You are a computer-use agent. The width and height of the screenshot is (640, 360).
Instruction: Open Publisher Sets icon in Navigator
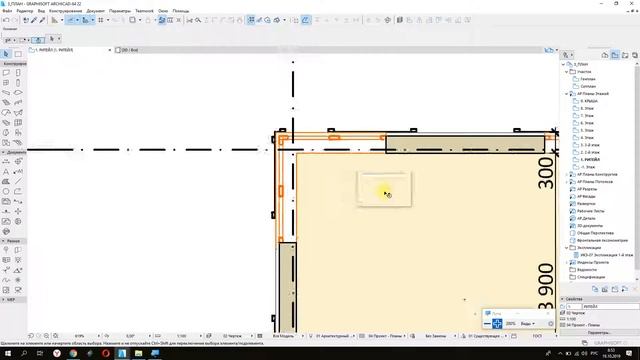[x=635, y=55]
